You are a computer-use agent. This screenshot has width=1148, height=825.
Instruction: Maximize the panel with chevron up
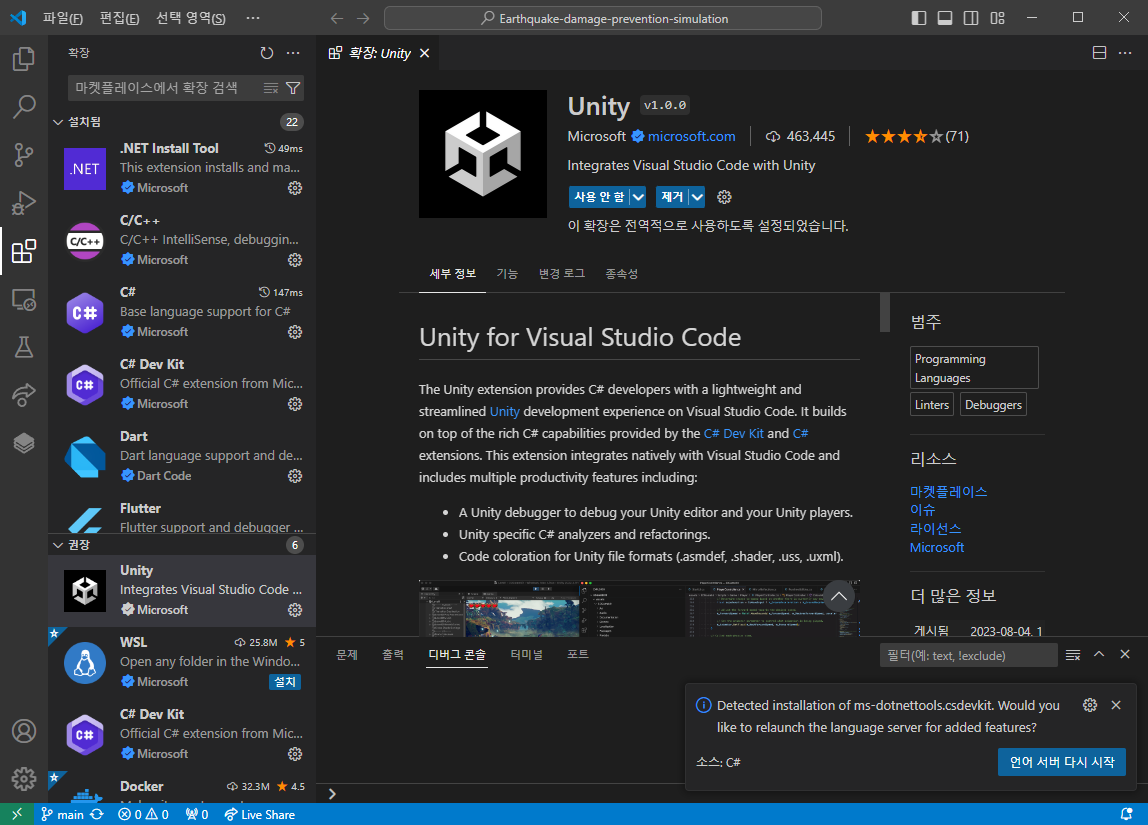coord(1099,654)
